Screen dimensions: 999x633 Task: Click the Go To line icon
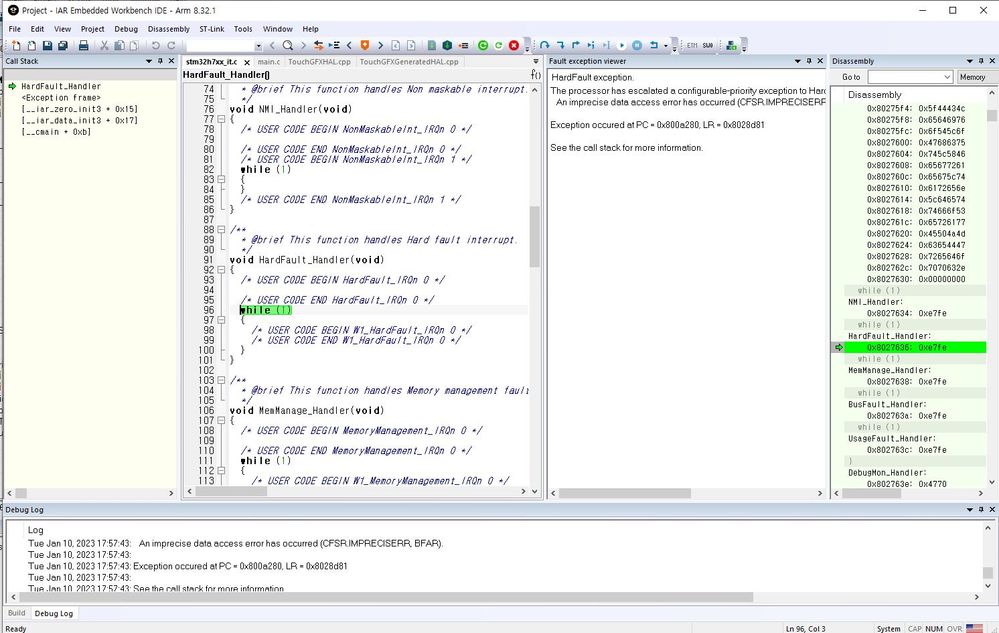pos(334,45)
